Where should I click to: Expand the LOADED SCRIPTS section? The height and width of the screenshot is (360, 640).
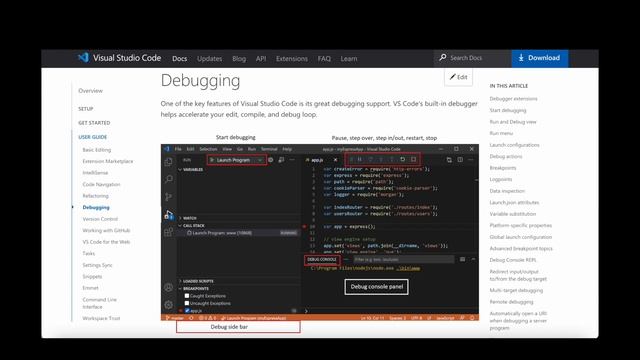pos(196,281)
